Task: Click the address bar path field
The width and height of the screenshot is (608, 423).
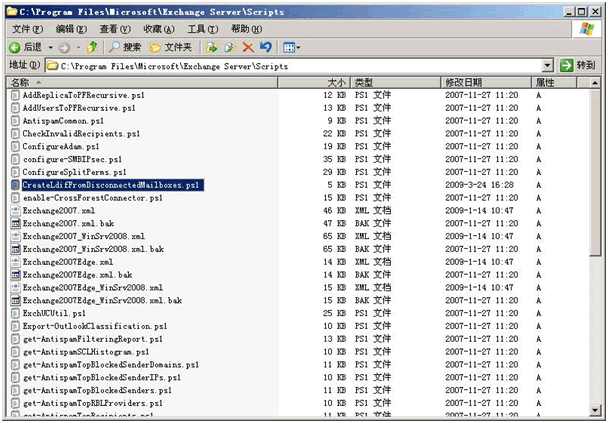Action: coord(295,66)
